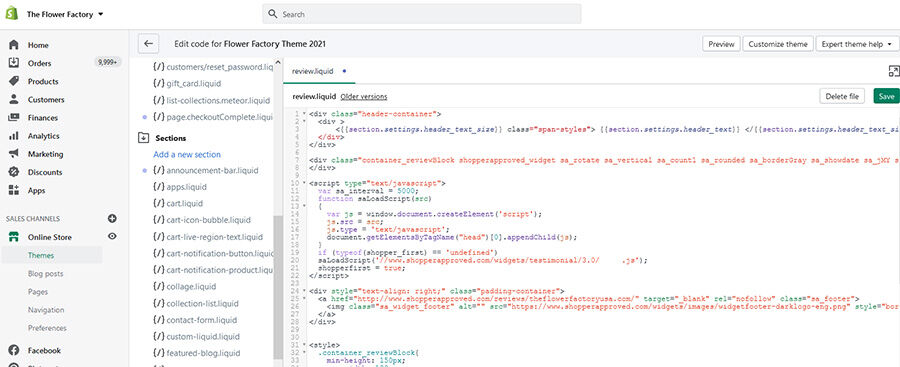Expand editor to fullscreen icon
The width and height of the screenshot is (900, 367).
[893, 71]
